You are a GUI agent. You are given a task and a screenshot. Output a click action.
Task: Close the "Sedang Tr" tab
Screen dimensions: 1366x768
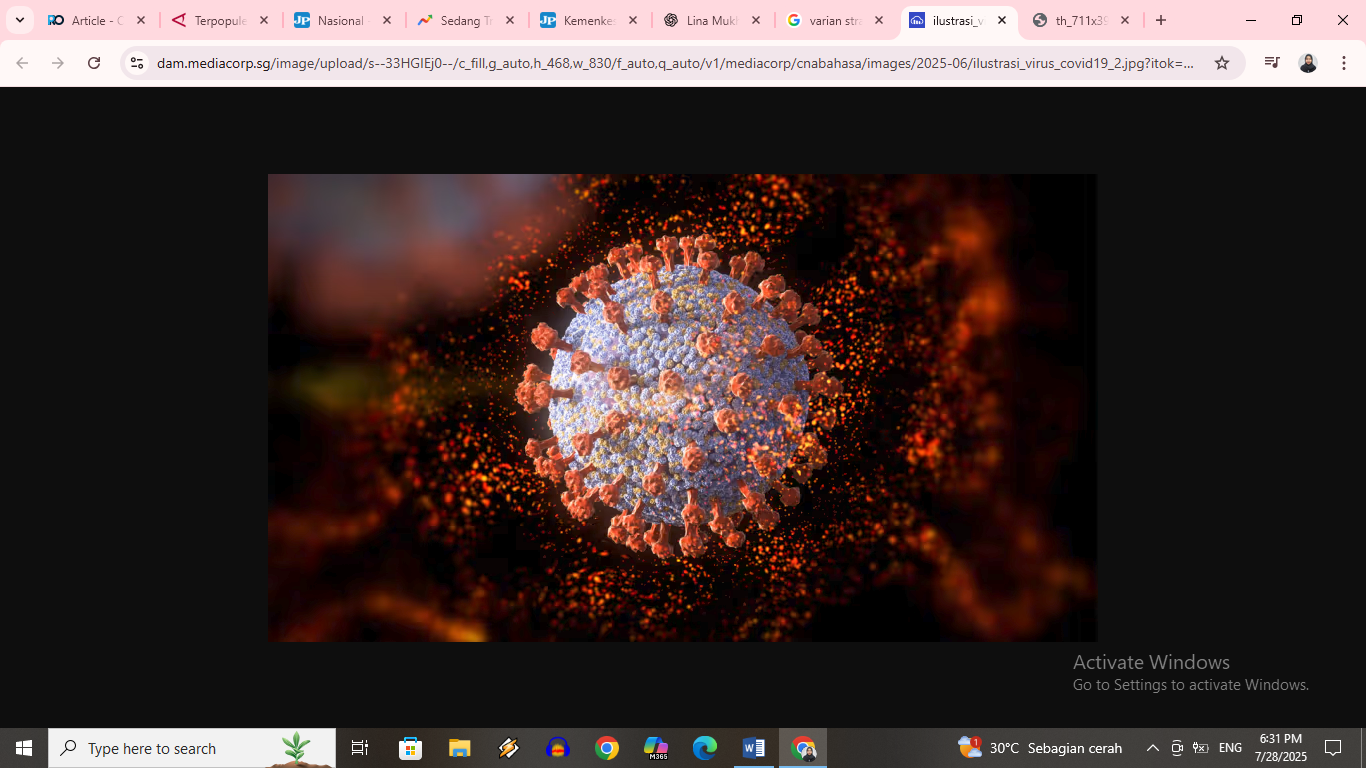click(x=510, y=20)
